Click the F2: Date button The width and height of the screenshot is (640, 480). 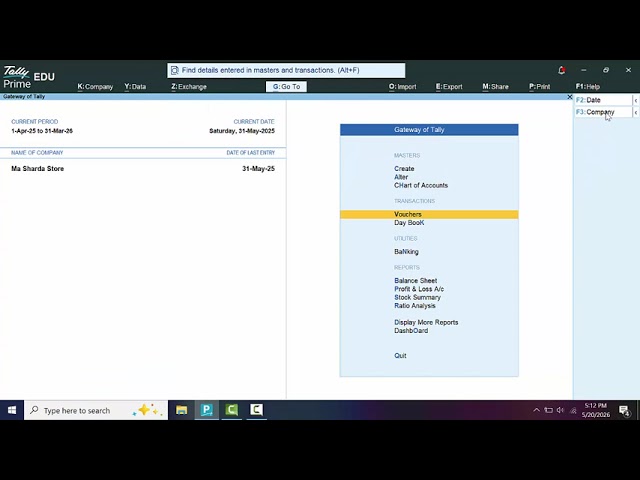(x=603, y=100)
